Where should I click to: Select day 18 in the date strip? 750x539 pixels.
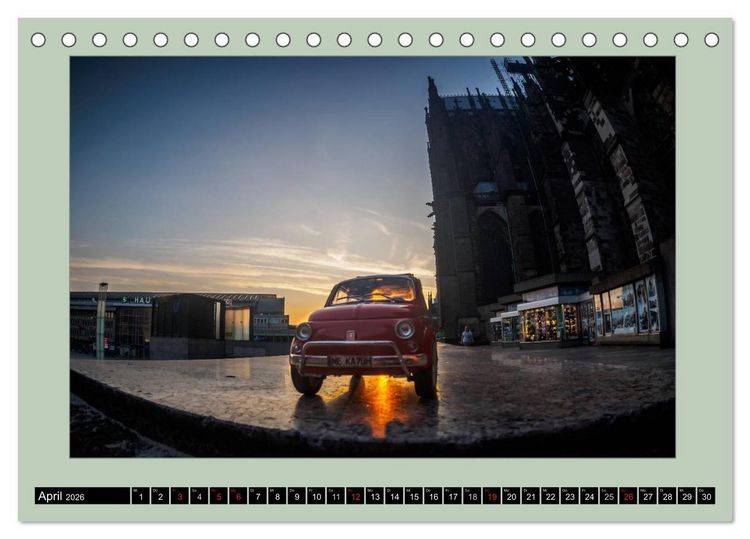coord(473,495)
